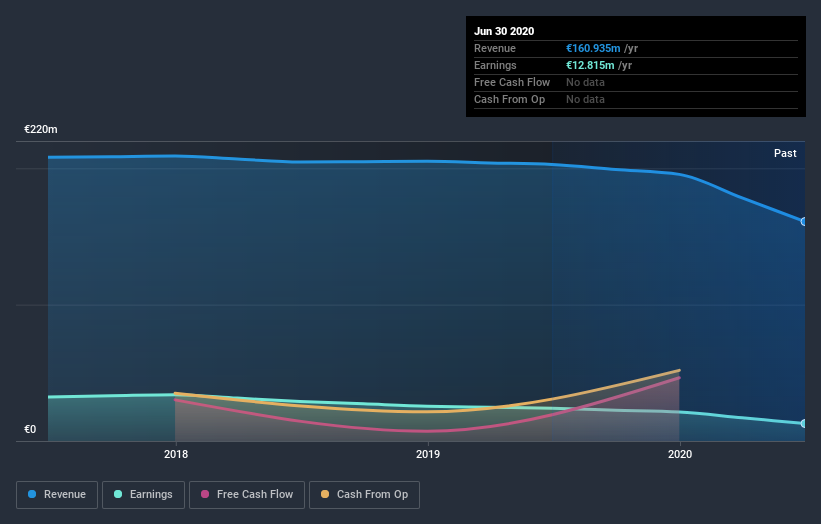Viewport: 821px width, 524px height.
Task: Click the €160.935m revenue value
Action: (593, 48)
